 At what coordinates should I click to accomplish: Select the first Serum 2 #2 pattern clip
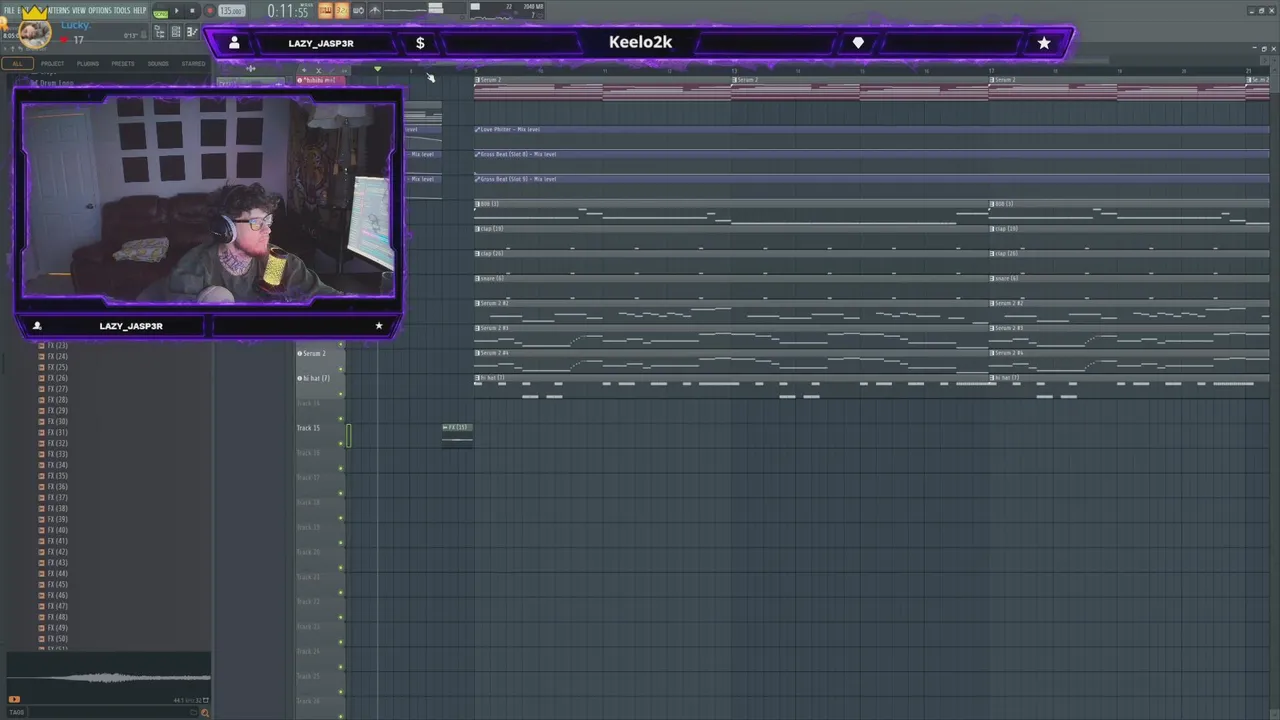[732, 311]
